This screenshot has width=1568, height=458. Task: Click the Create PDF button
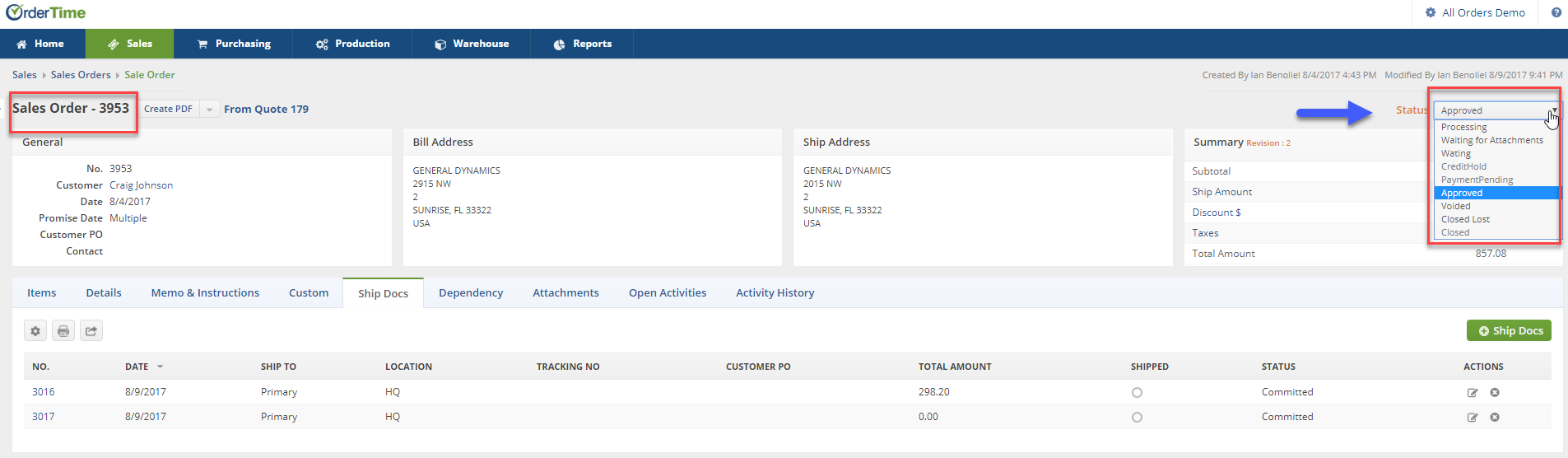169,109
